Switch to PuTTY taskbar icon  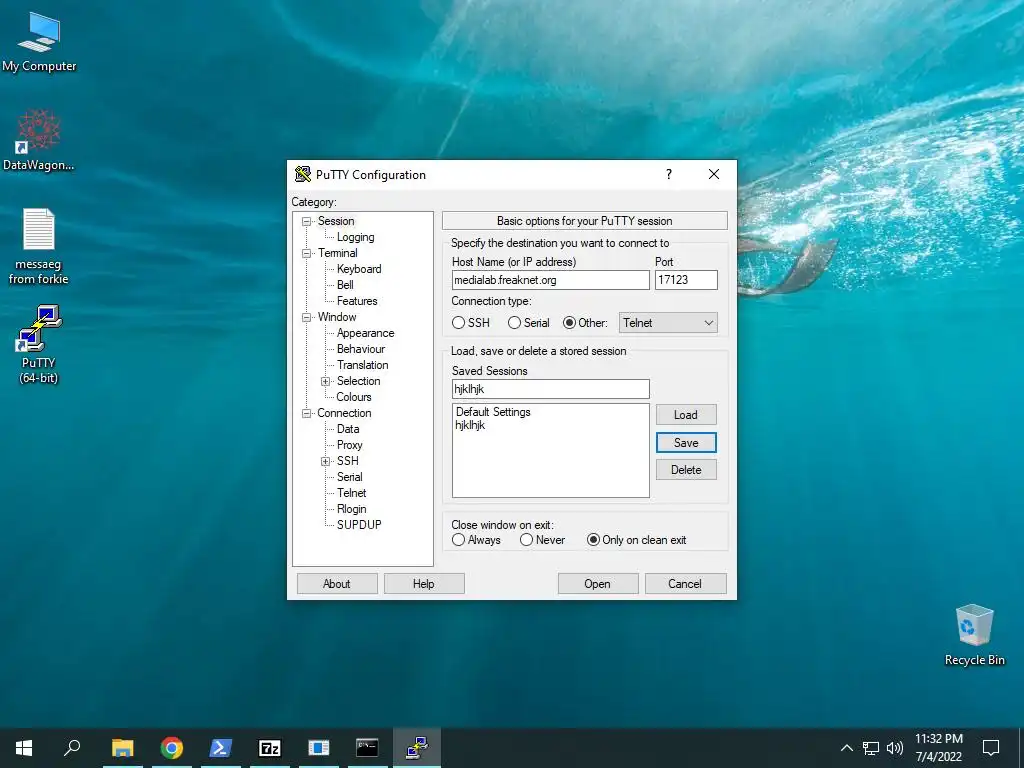pyautogui.click(x=417, y=748)
